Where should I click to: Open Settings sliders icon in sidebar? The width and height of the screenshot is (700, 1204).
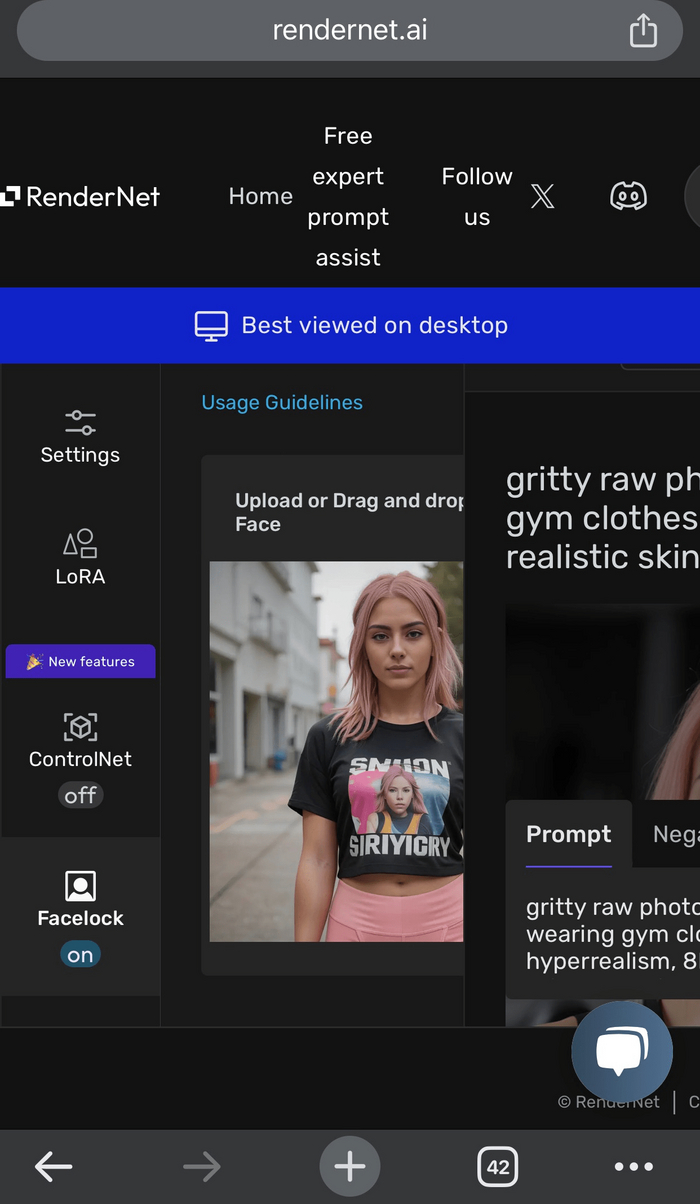coord(80,422)
